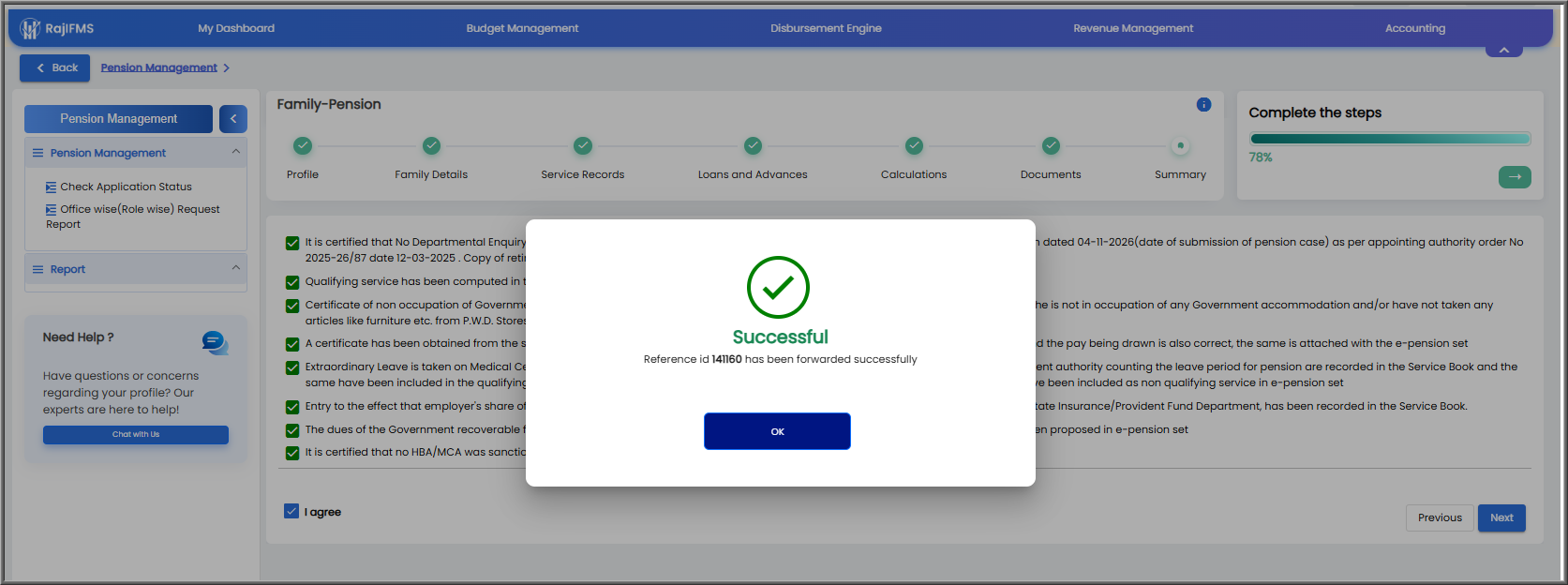Uncheck the Qualifying service certification checkbox
The height and width of the screenshot is (585, 1568).
point(292,282)
